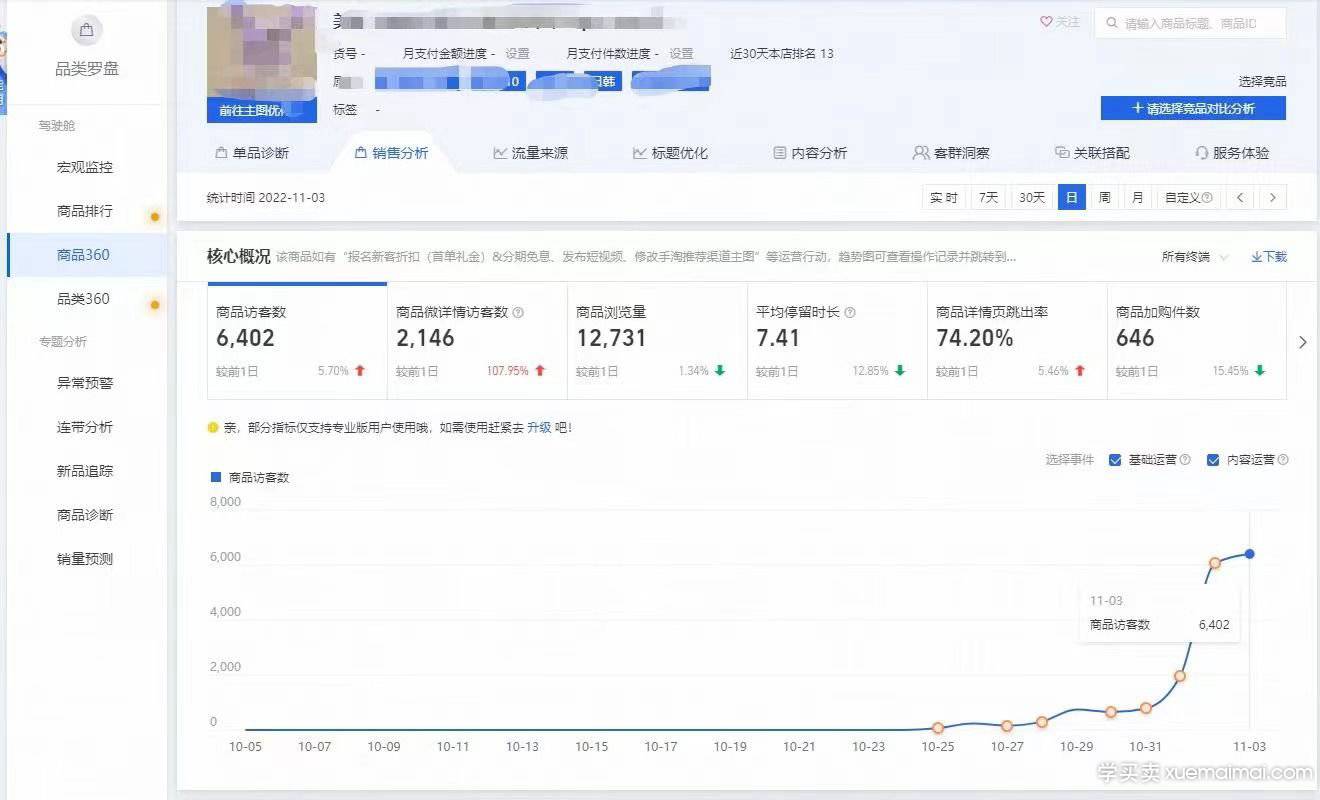1320x800 pixels.
Task: Open 商品360 in sidebar
Action: pos(85,255)
